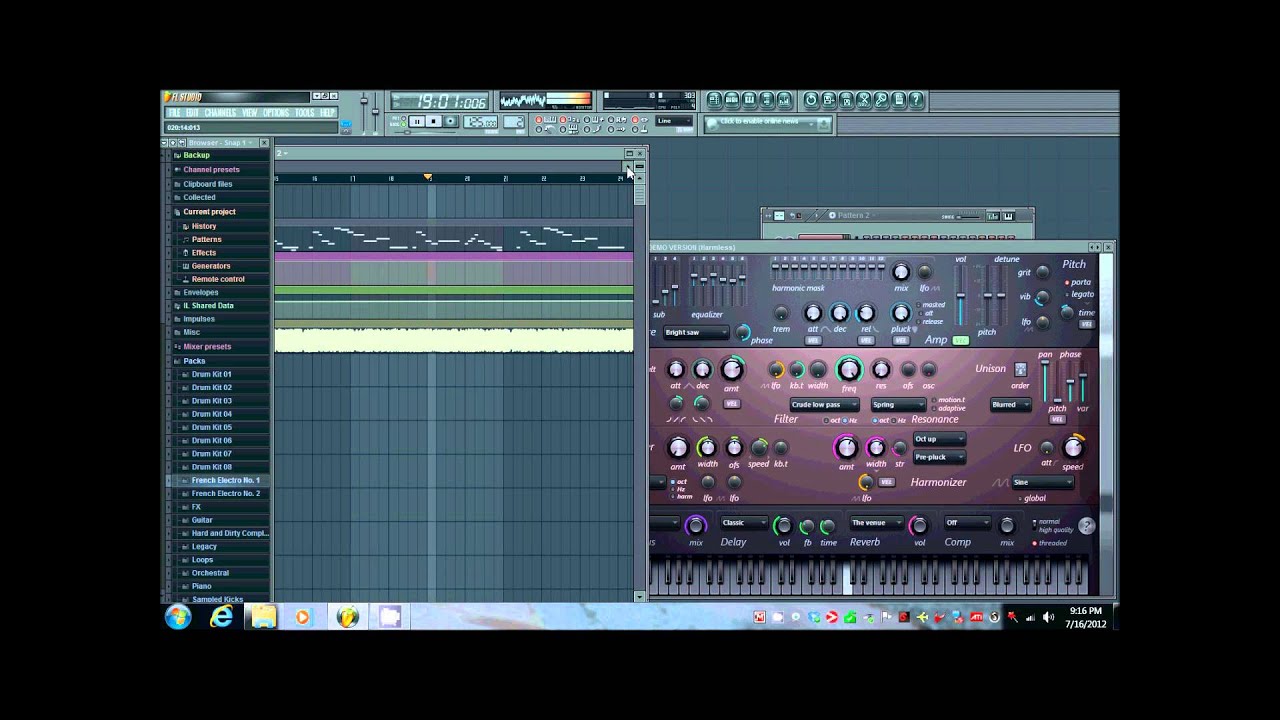The height and width of the screenshot is (720, 1280).
Task: Click the wrench tool icon in top toolbar
Action: tap(881, 100)
